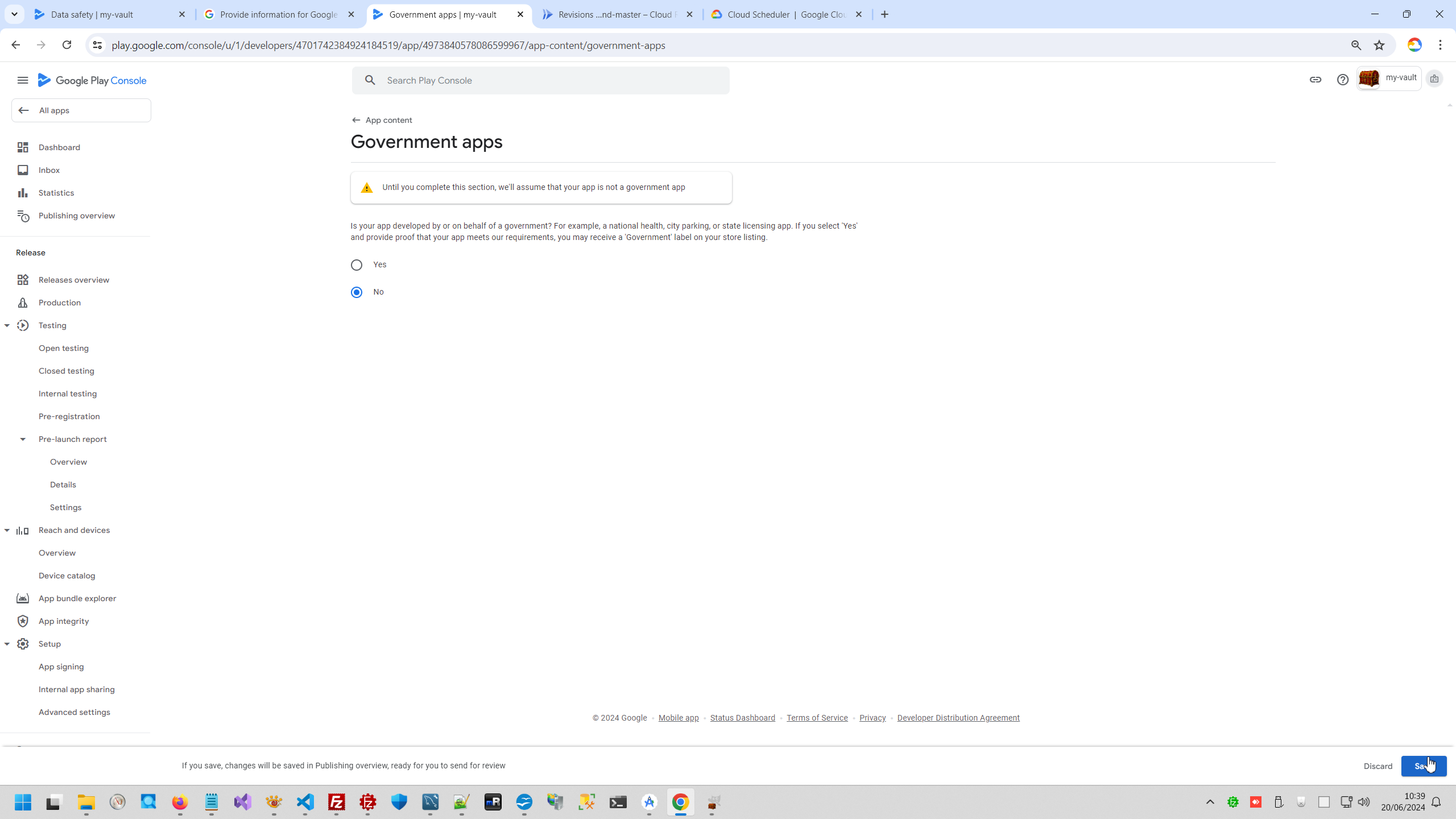Collapse the Pre-launch report submenu

click(23, 439)
